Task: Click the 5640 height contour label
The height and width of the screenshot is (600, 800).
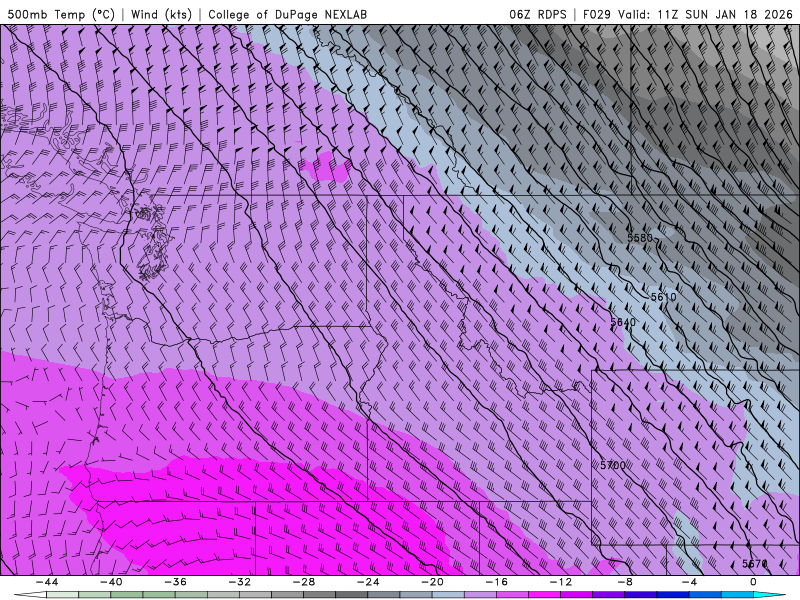Action: coord(623,322)
